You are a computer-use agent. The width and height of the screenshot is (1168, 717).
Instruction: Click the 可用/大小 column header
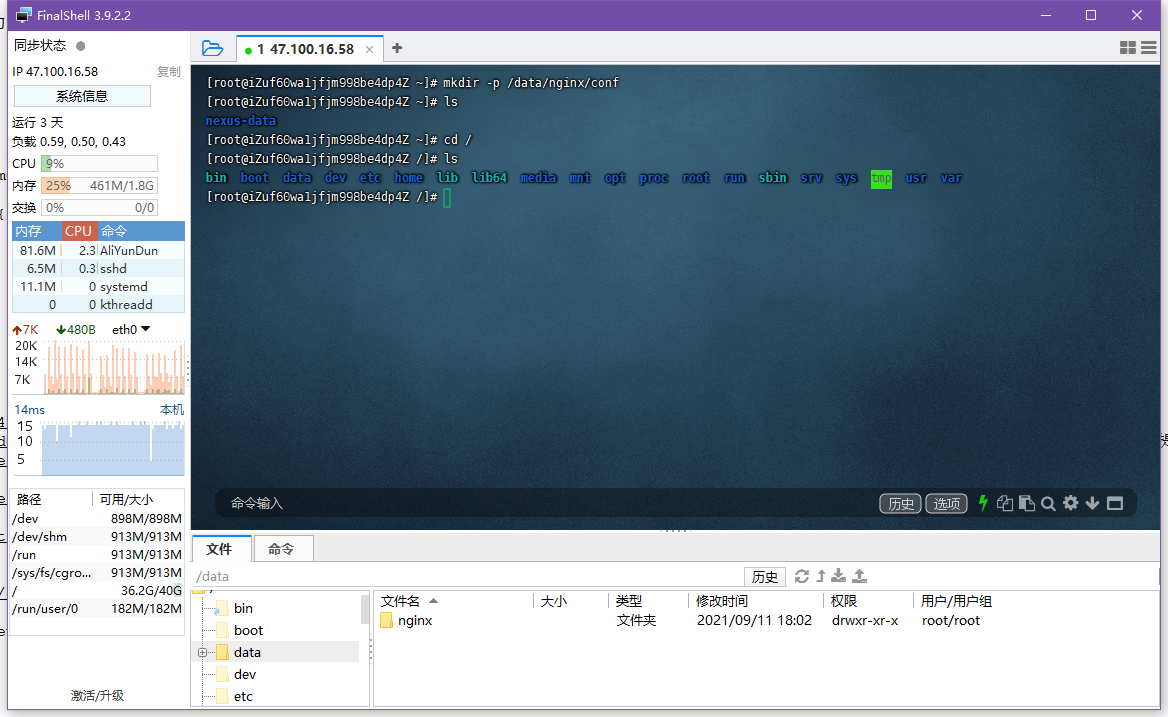(x=138, y=500)
